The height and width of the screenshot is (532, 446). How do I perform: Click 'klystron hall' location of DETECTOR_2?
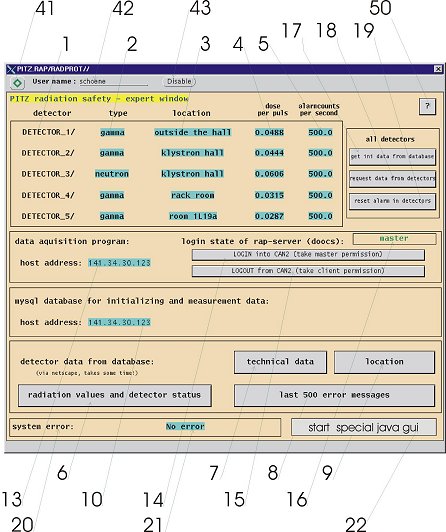pyautogui.click(x=192, y=153)
